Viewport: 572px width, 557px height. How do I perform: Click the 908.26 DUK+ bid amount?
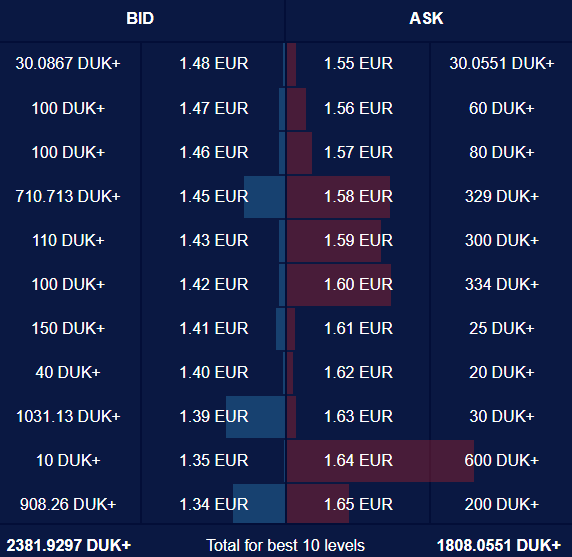tap(68, 504)
